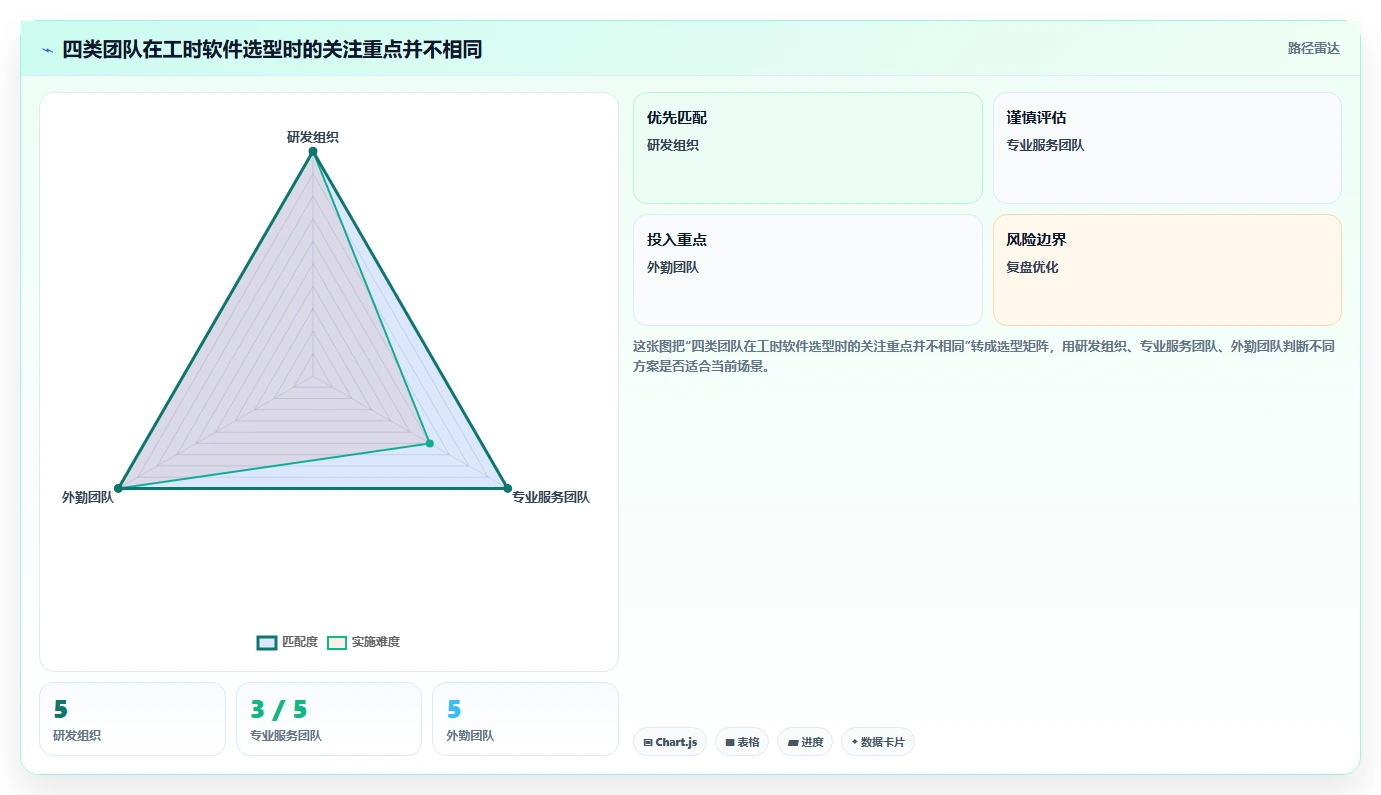Click the 研发组织 radar axis label
Screen dimensions: 1381x795
(x=313, y=137)
